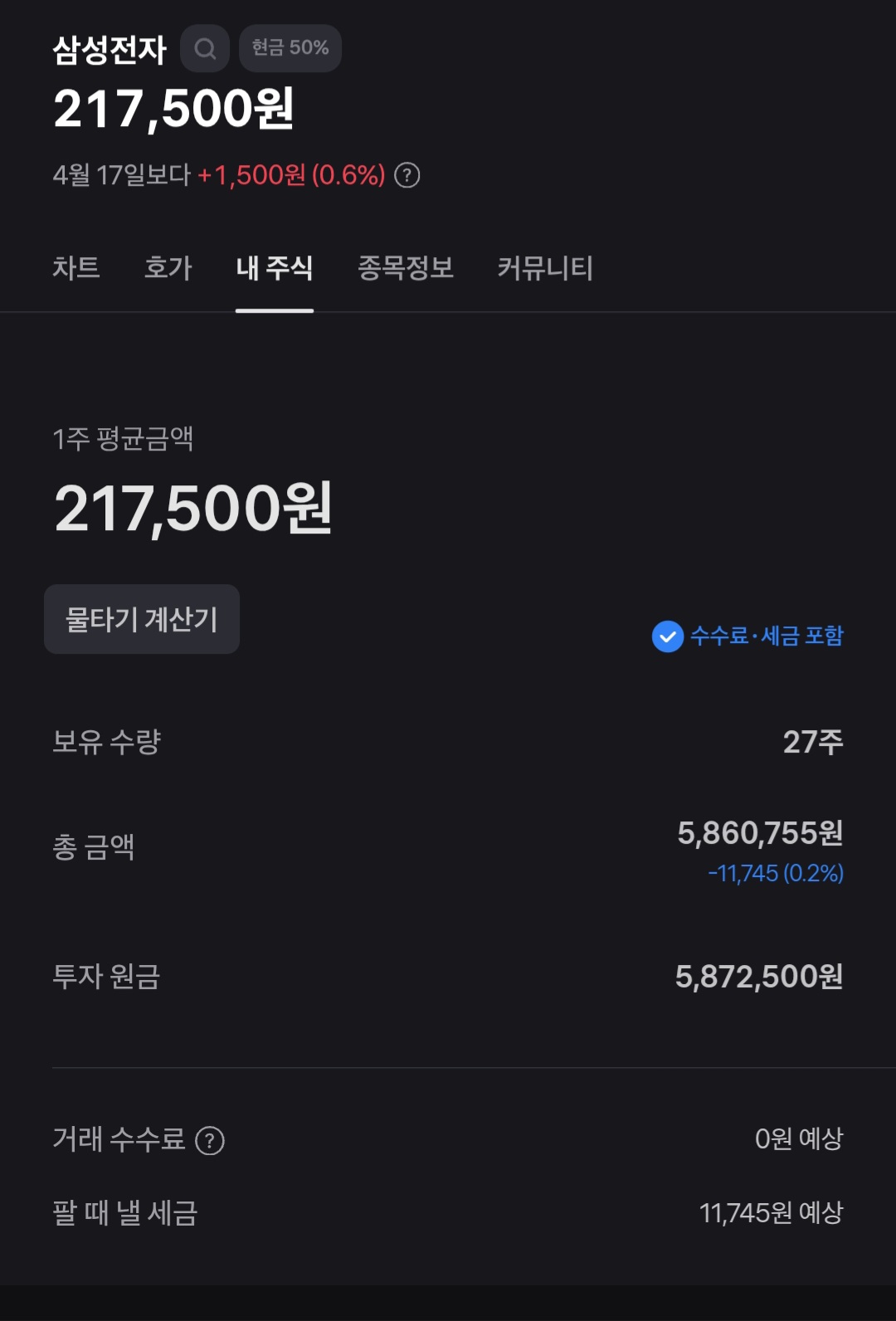Toggle the 수수료·세금 포함 checkmark
Screen dimensions: 896x1321
point(668,636)
